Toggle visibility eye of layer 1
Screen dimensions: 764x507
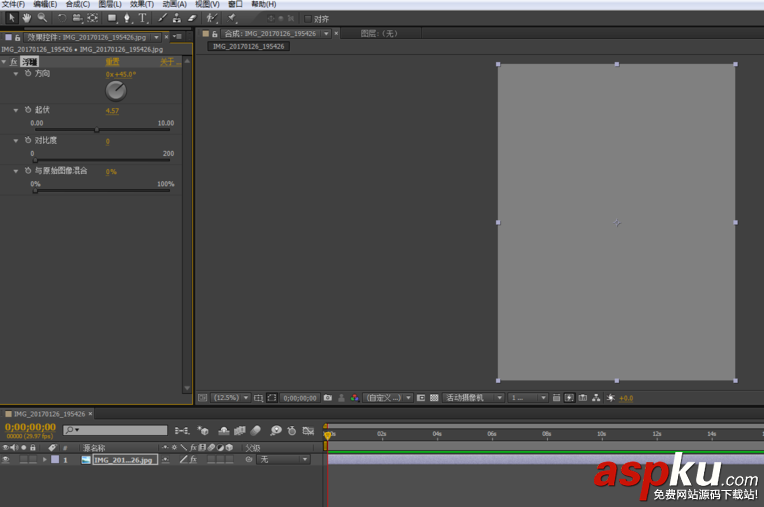6,459
